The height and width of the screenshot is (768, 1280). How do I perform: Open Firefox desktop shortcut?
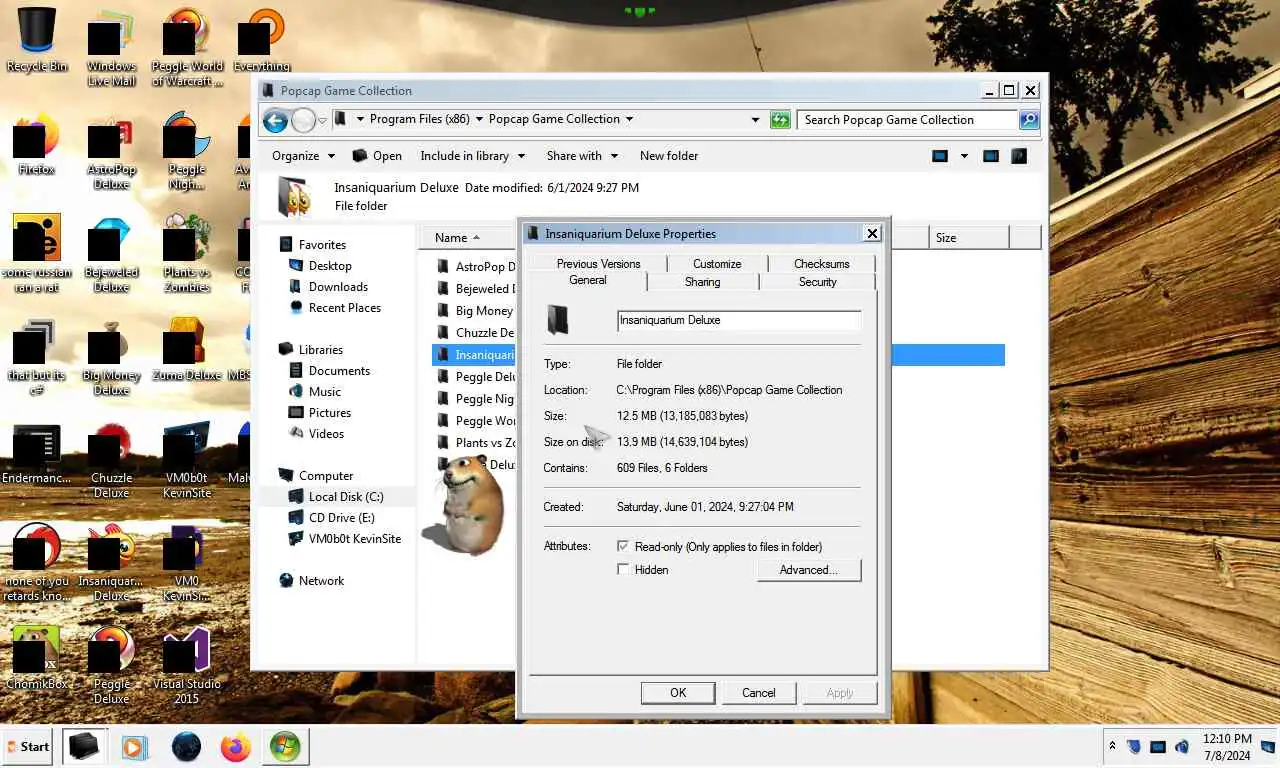[x=37, y=147]
